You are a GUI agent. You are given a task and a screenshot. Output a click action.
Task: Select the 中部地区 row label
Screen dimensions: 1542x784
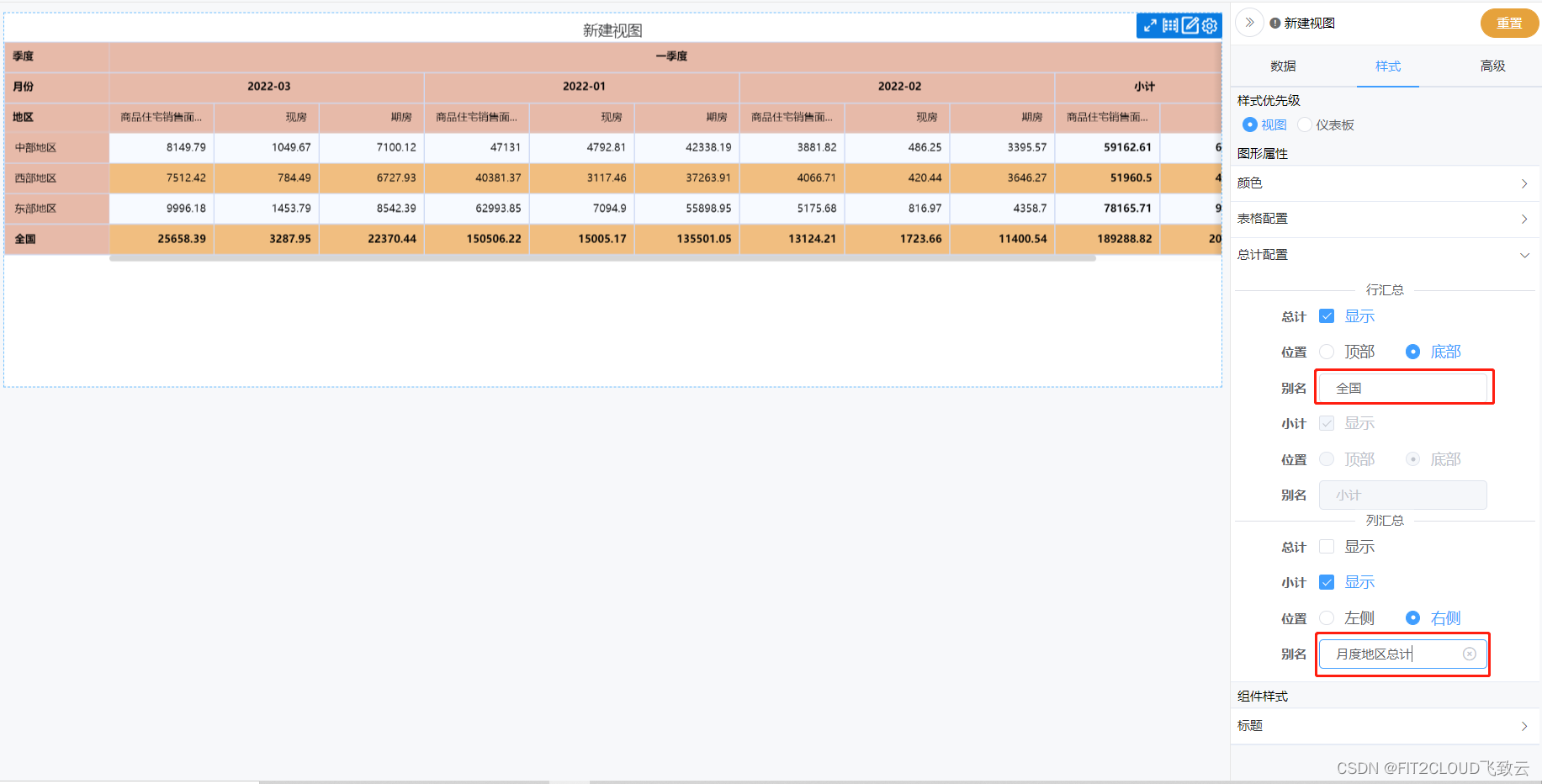[56, 147]
